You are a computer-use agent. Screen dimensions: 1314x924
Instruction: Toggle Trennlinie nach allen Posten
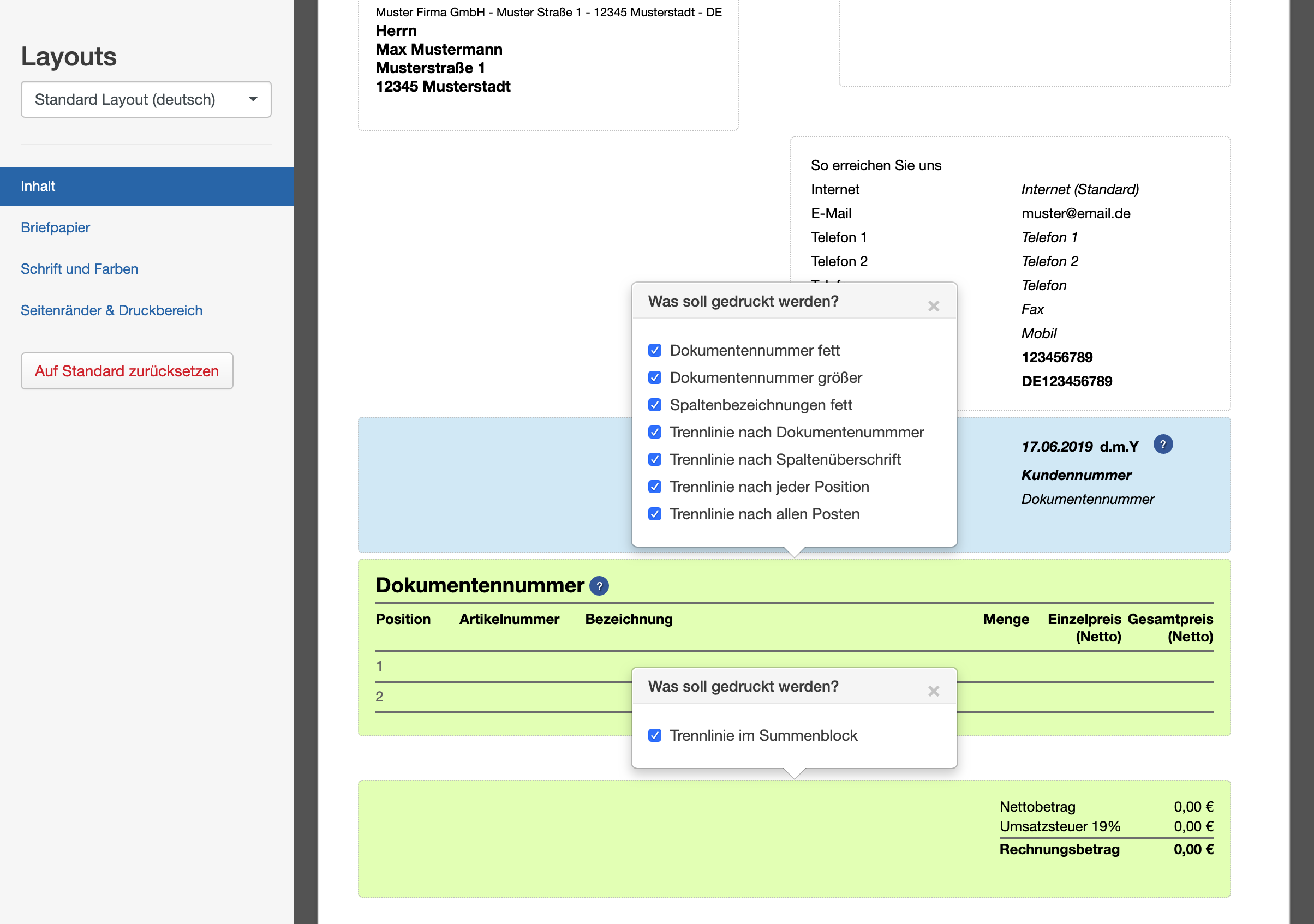coord(655,514)
